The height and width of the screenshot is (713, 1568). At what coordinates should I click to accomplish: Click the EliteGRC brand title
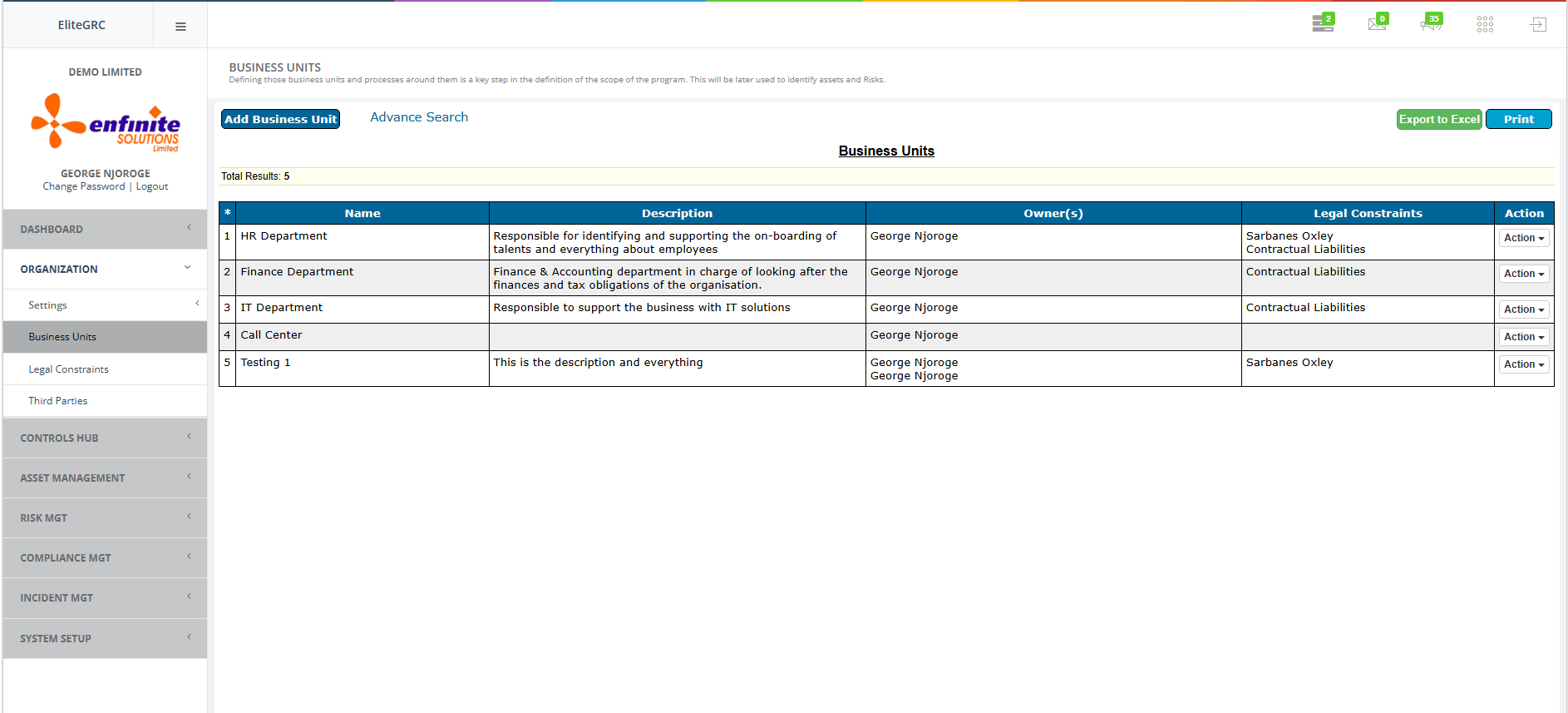(81, 25)
